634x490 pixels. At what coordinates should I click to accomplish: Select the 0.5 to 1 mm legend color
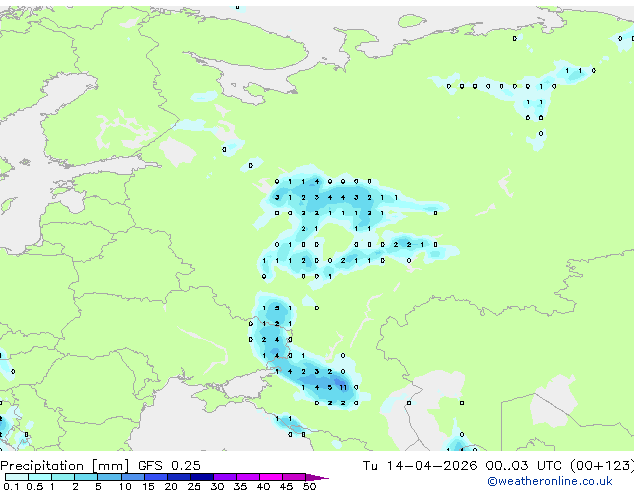coord(40,477)
